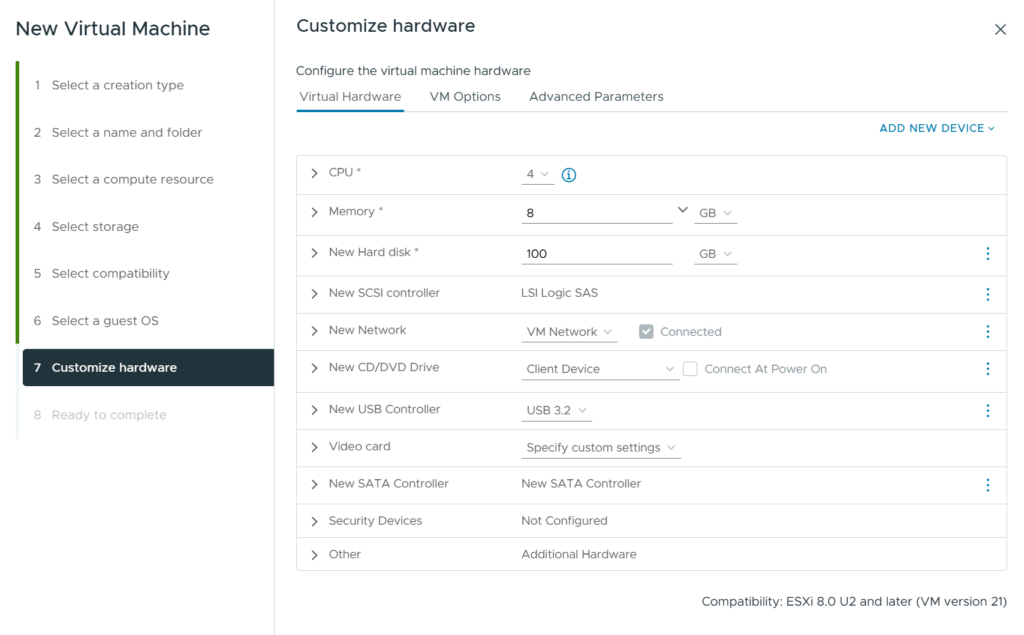Open the USB 3.2 version dropdown
This screenshot has width=1024, height=635.
(556, 410)
